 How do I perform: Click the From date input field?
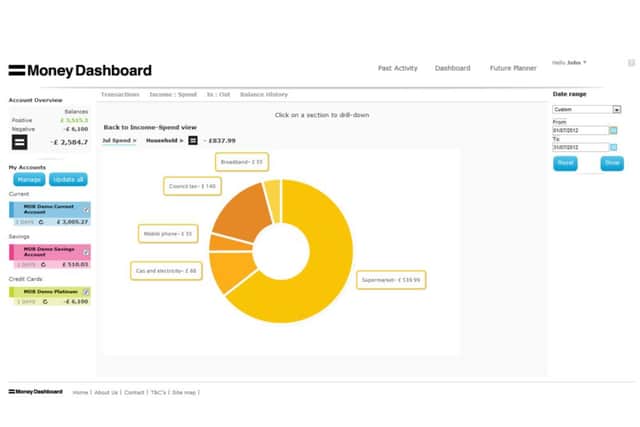[580, 130]
